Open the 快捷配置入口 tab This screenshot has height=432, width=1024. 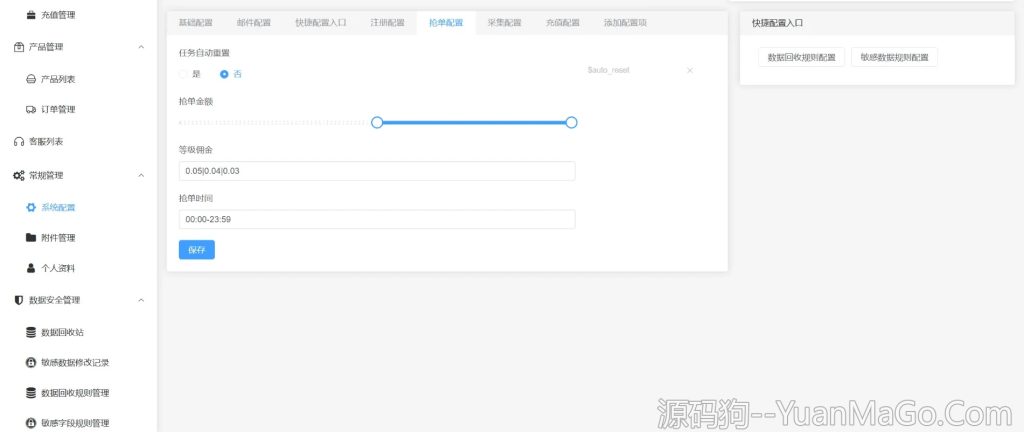(x=321, y=23)
